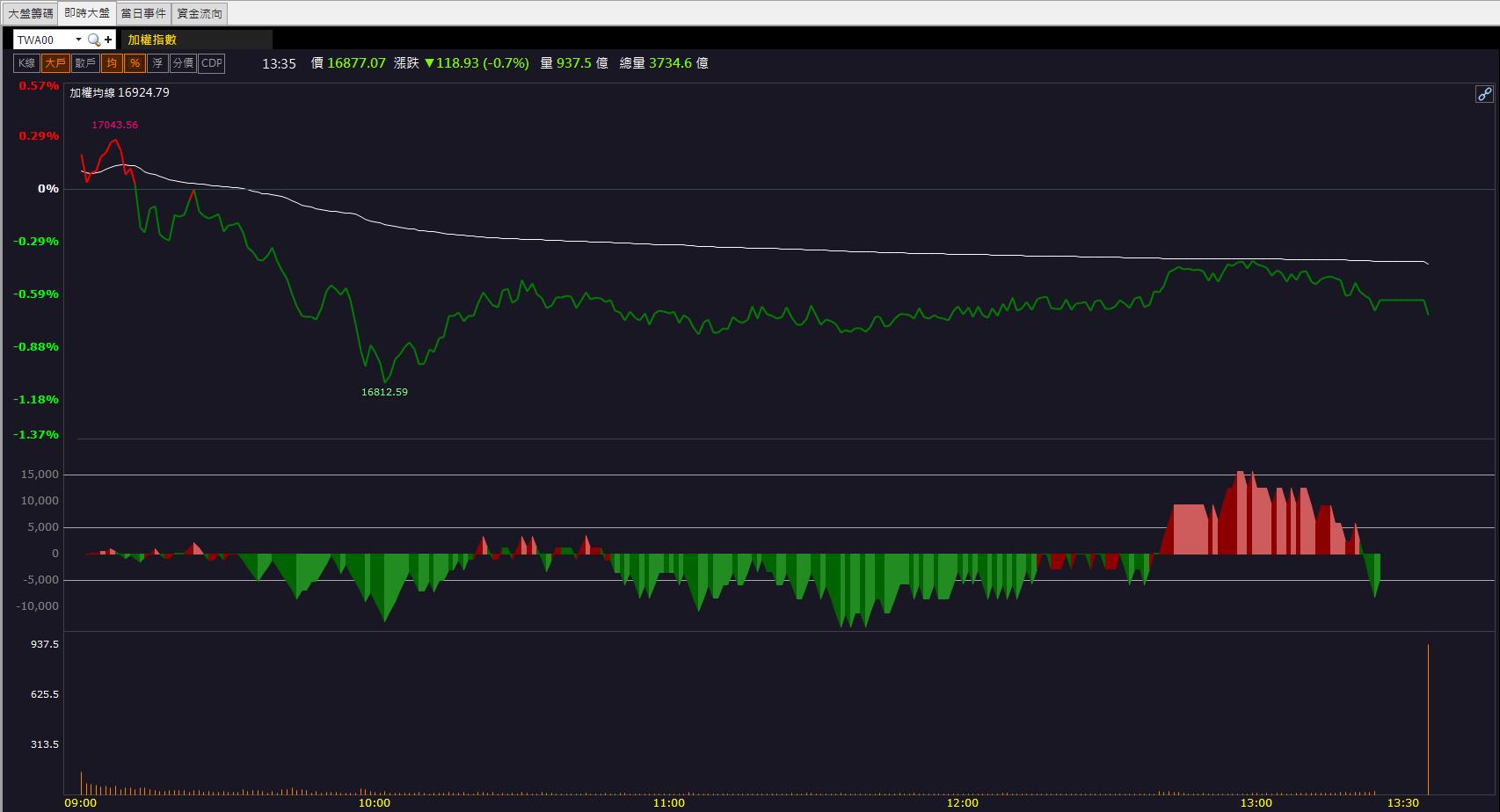This screenshot has height=812, width=1500.
Task: Open the 當日事件 tab
Action: pos(143,13)
